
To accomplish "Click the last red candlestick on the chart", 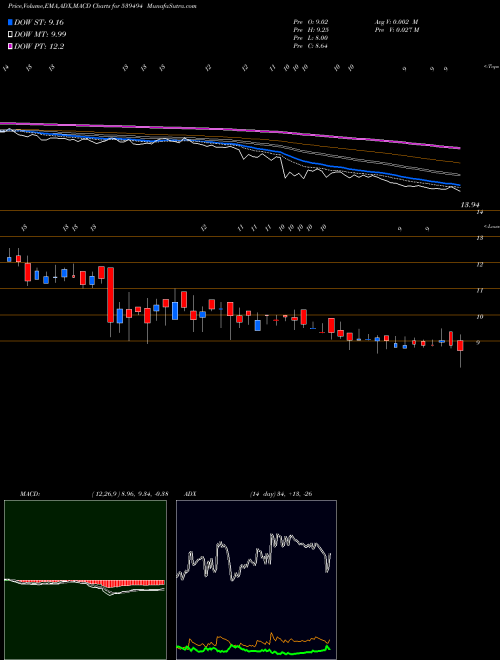I will pos(460,346).
